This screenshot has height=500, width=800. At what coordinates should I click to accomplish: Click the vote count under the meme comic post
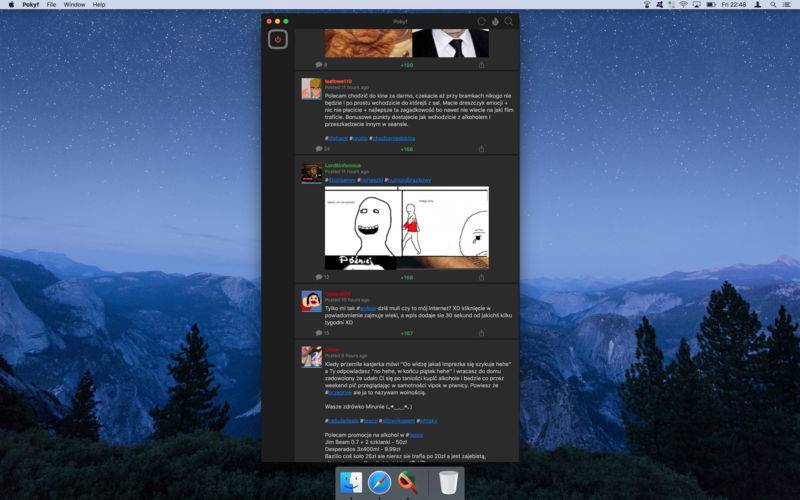pyautogui.click(x=407, y=278)
